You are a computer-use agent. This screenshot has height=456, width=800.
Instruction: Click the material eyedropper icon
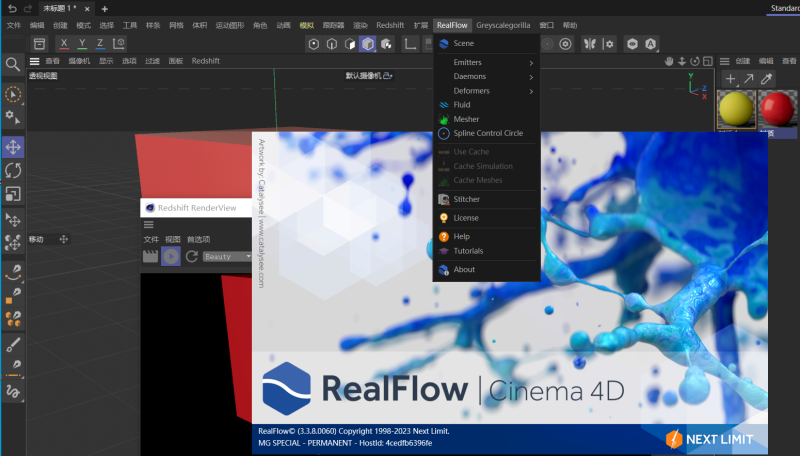pyautogui.click(x=766, y=79)
